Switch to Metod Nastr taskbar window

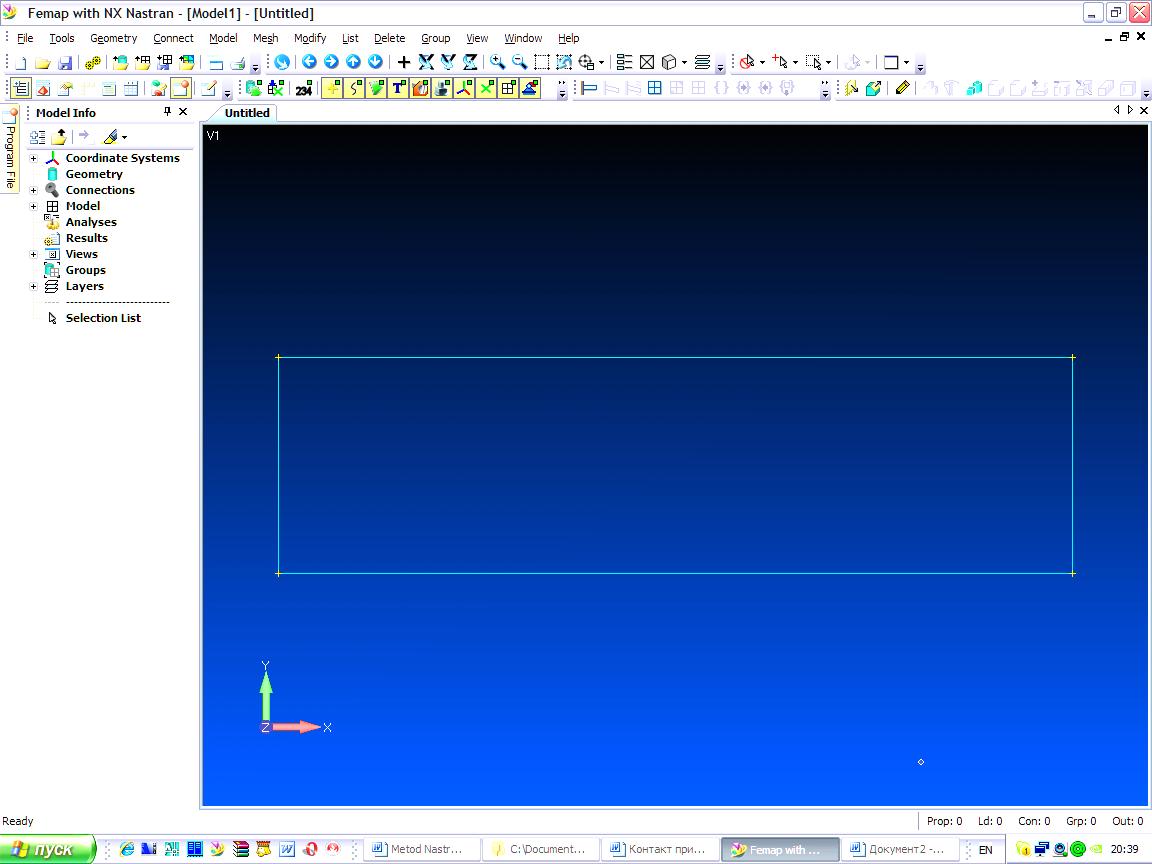421,849
